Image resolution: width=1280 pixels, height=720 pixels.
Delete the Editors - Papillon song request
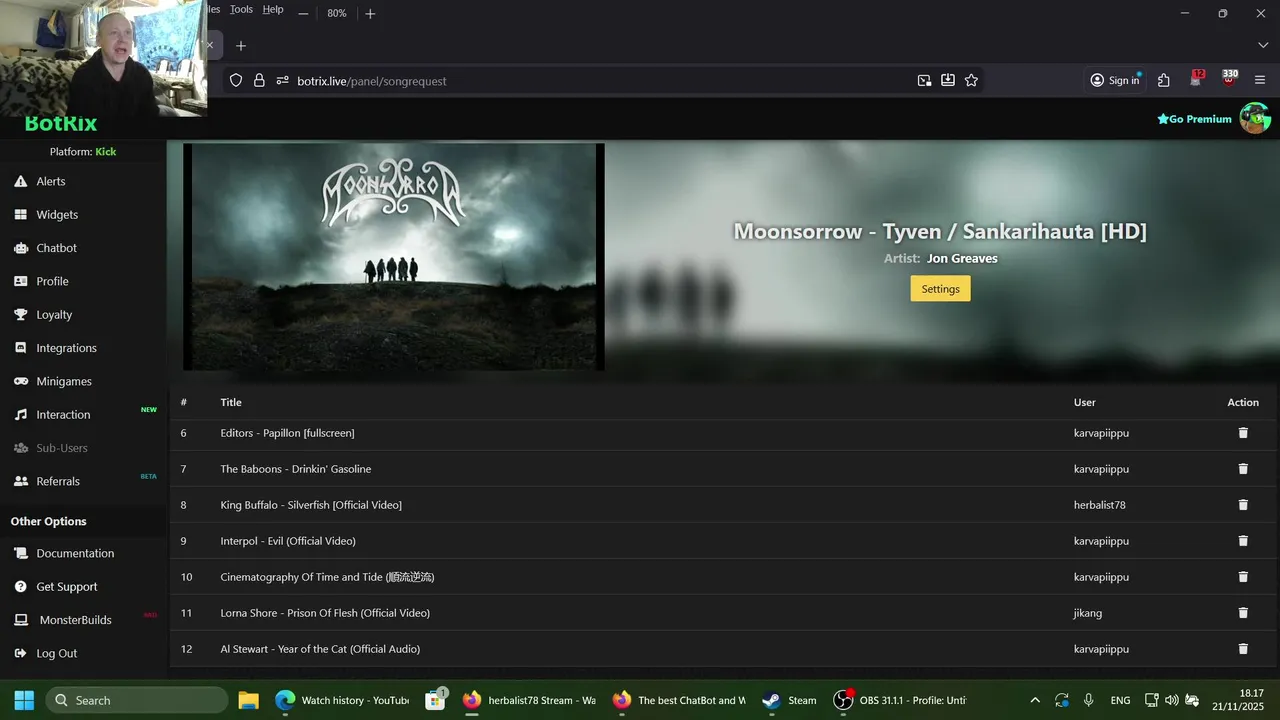[1243, 433]
